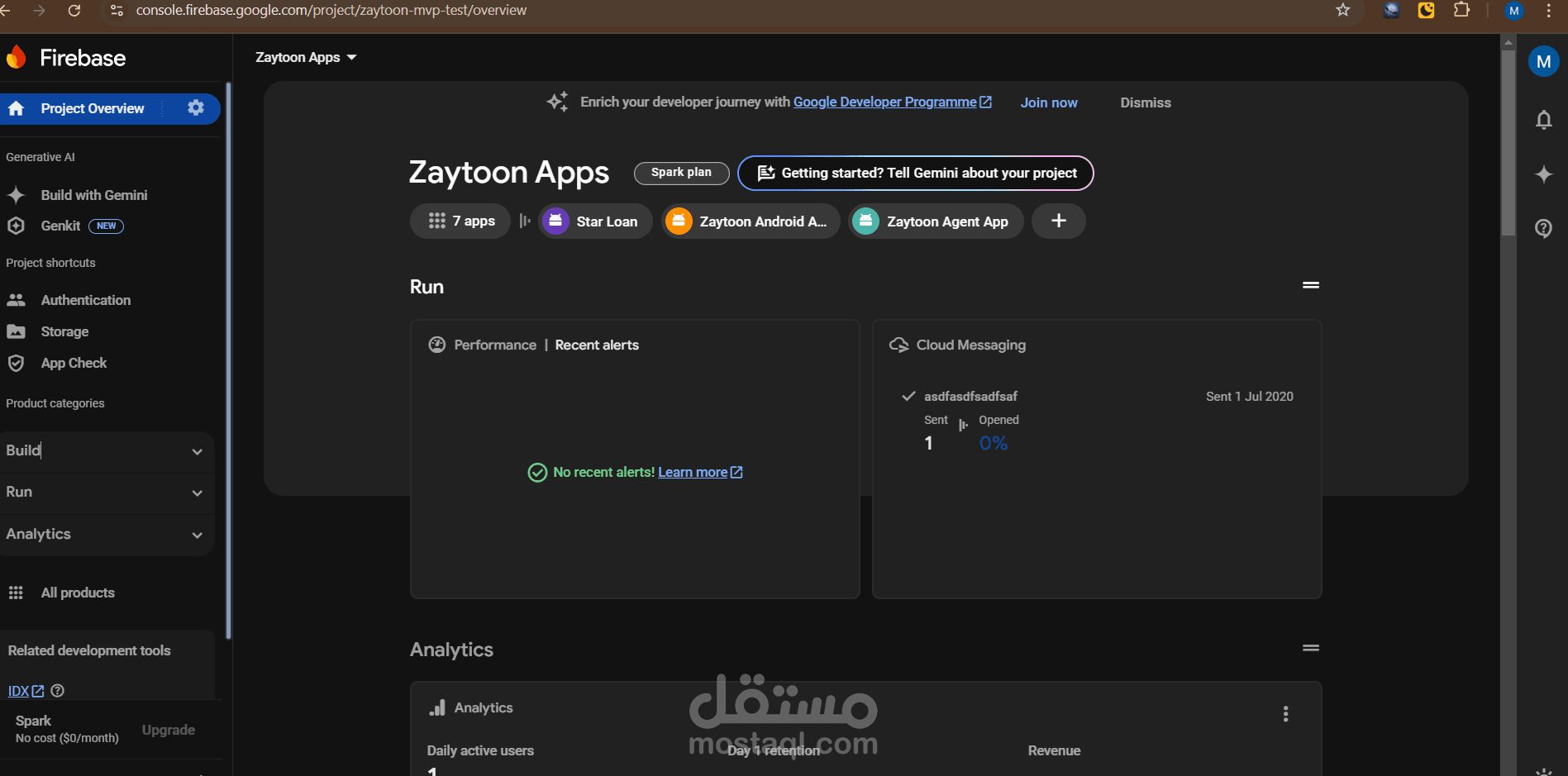Image resolution: width=1568 pixels, height=776 pixels.
Task: Click the App Check shield icon
Action: point(16,363)
